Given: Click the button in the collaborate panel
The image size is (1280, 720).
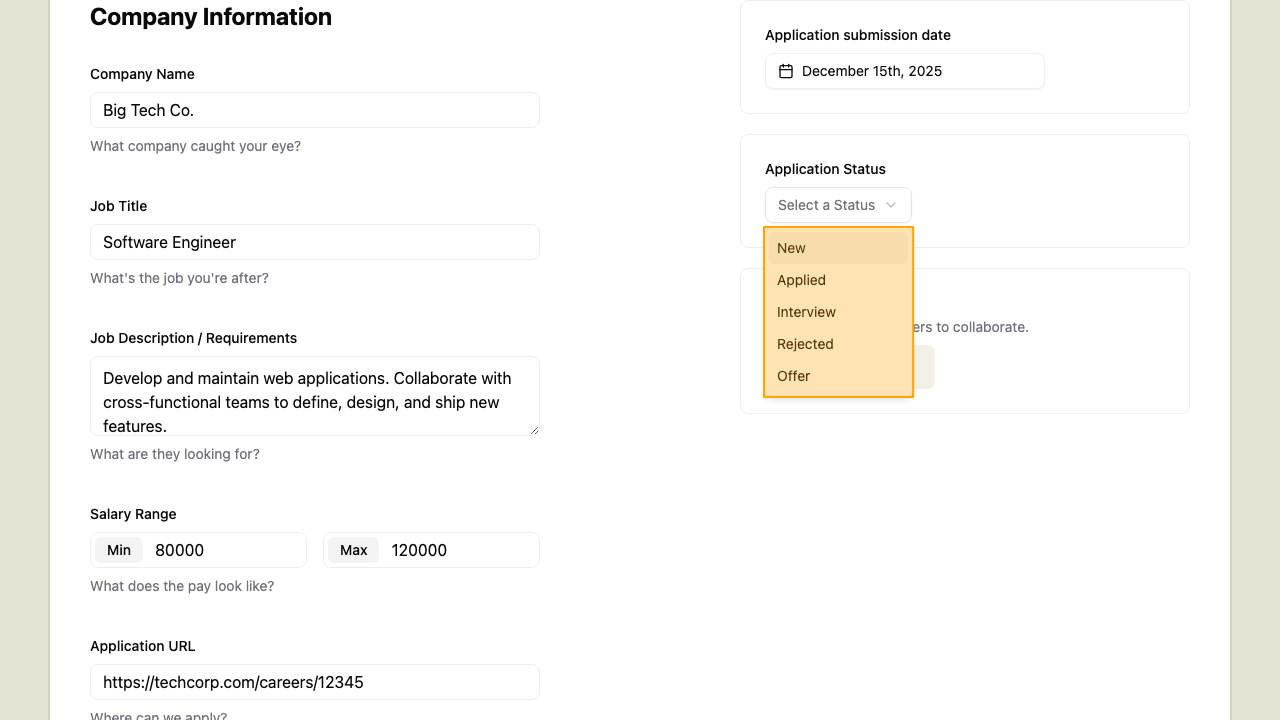Looking at the screenshot, I should pyautogui.click(x=925, y=366).
